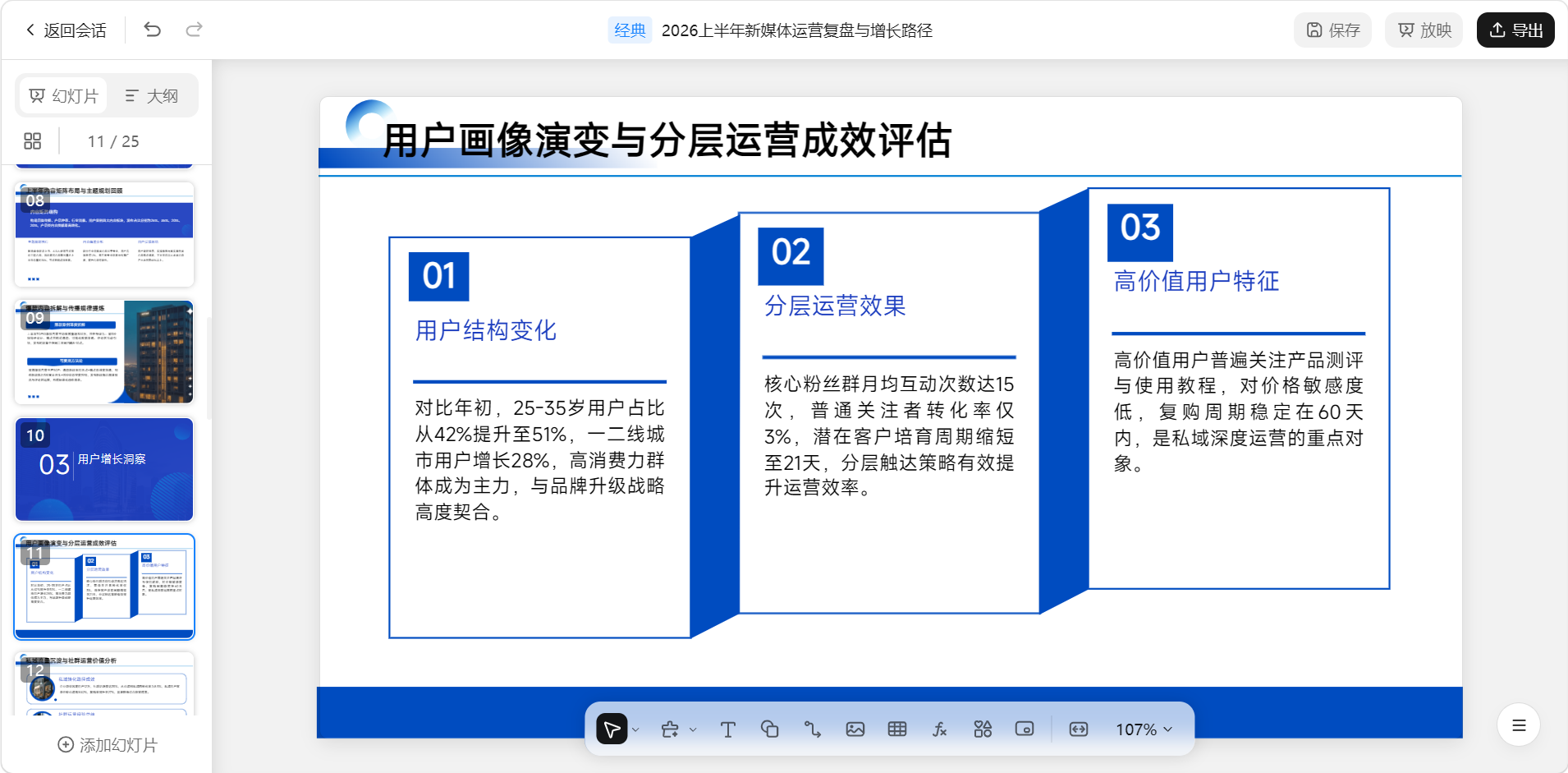This screenshot has height=773, width=1568.
Task: Insert an image via the picture icon
Action: [855, 729]
